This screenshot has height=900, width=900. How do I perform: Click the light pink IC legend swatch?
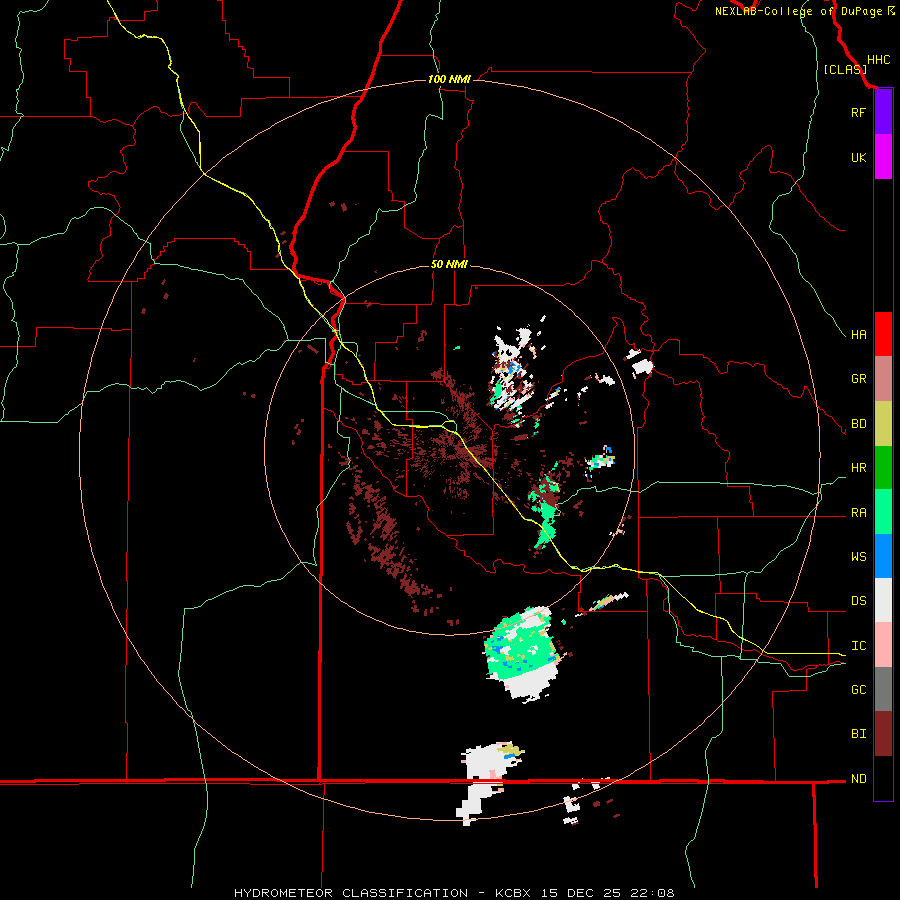pyautogui.click(x=883, y=645)
